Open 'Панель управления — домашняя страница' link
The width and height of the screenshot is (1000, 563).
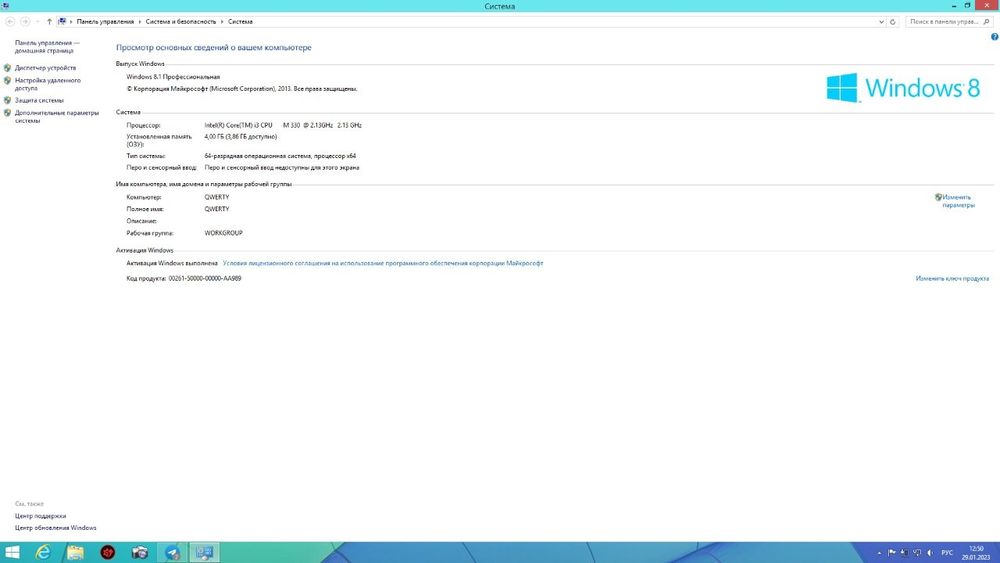47,47
